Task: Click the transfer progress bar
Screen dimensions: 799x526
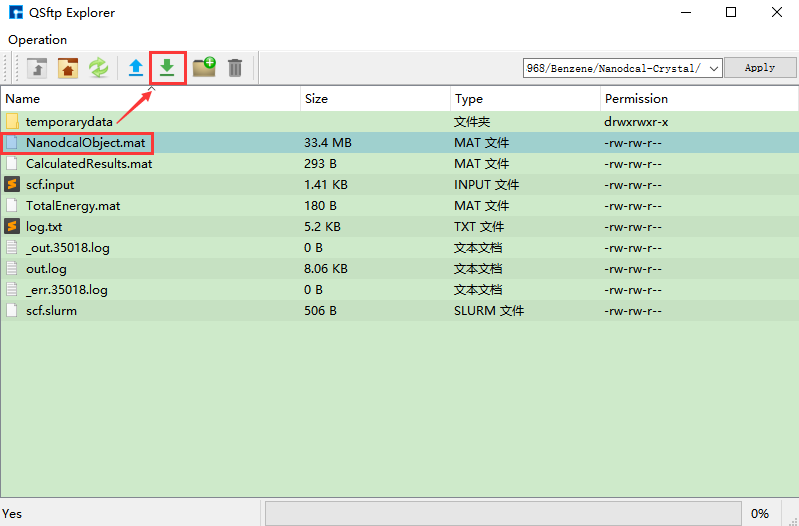Action: click(x=503, y=513)
